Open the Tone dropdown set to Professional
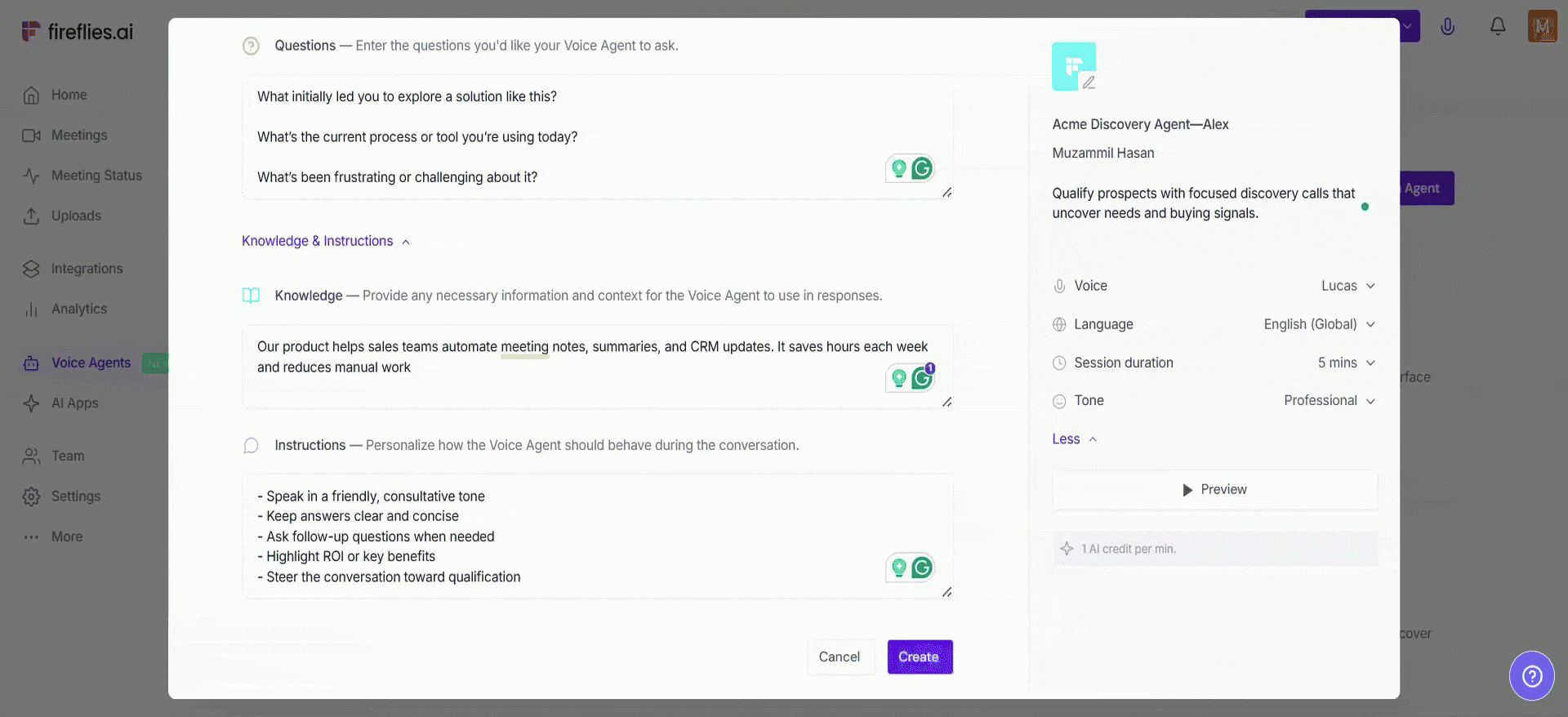1568x717 pixels. [1329, 401]
